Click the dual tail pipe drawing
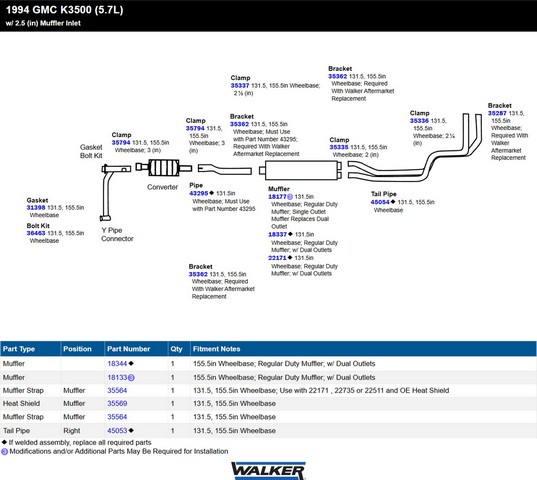This screenshot has height=480, width=537. click(414, 147)
